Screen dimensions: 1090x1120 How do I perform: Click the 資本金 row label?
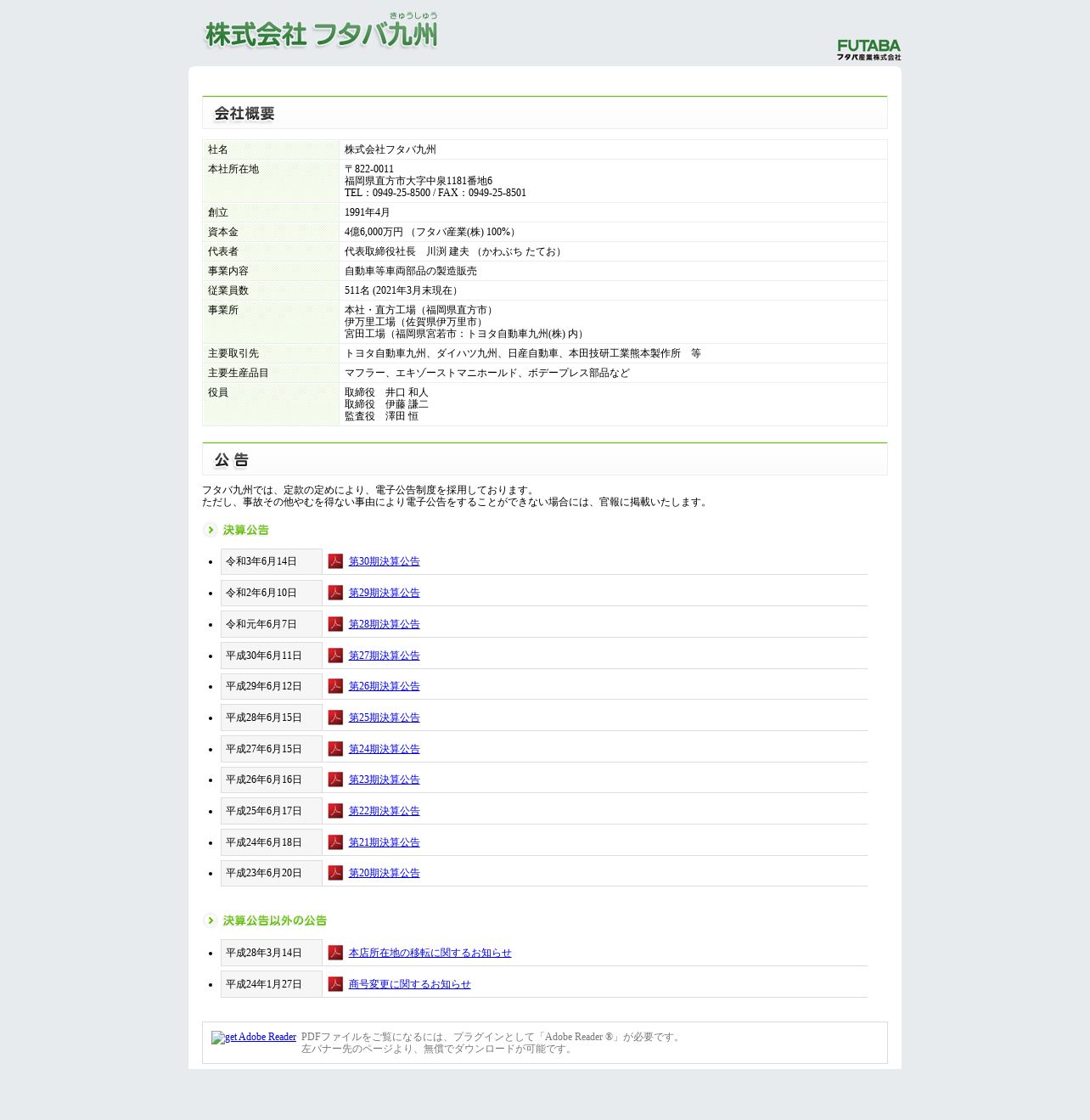click(223, 232)
